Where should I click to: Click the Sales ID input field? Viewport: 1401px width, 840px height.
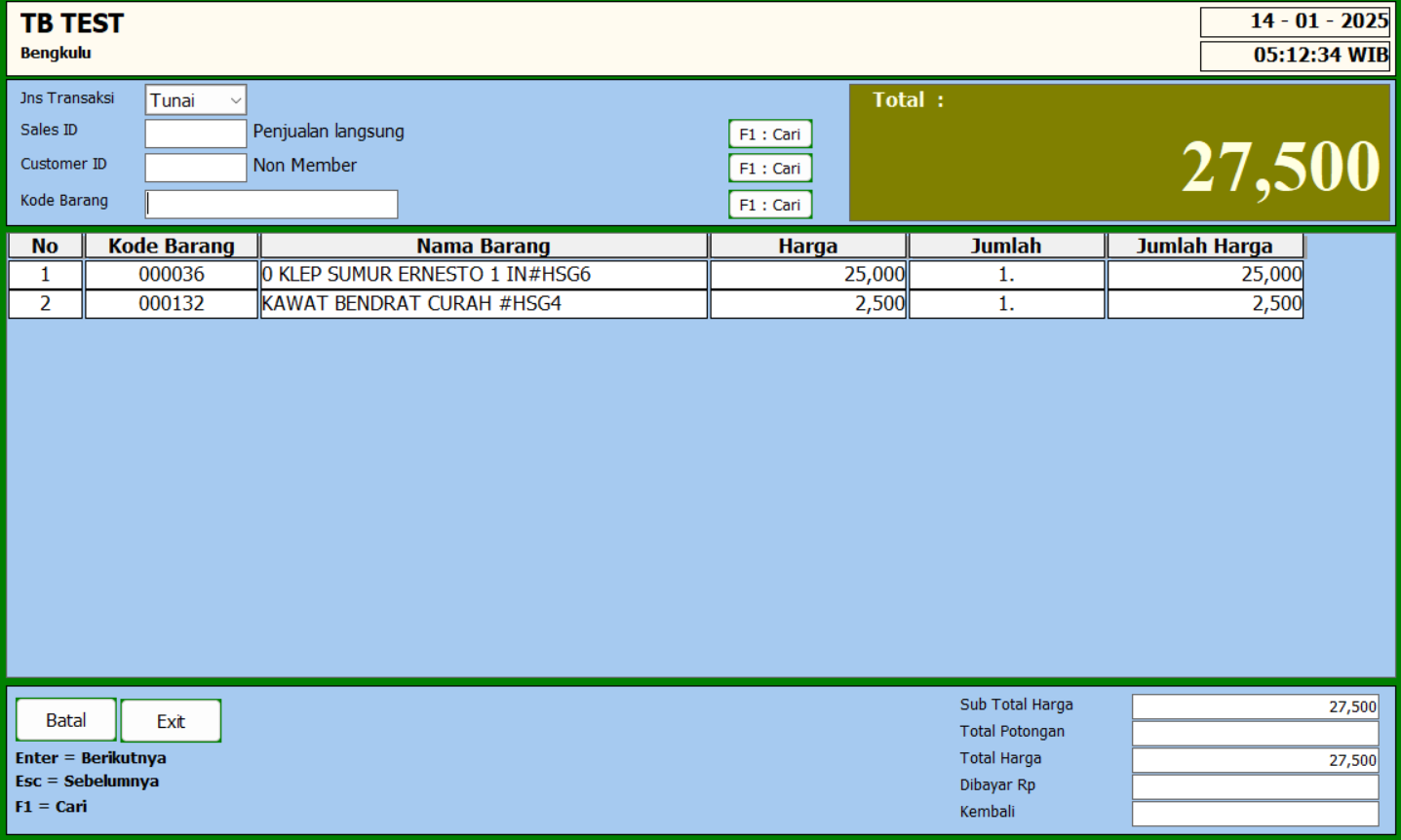pyautogui.click(x=195, y=134)
